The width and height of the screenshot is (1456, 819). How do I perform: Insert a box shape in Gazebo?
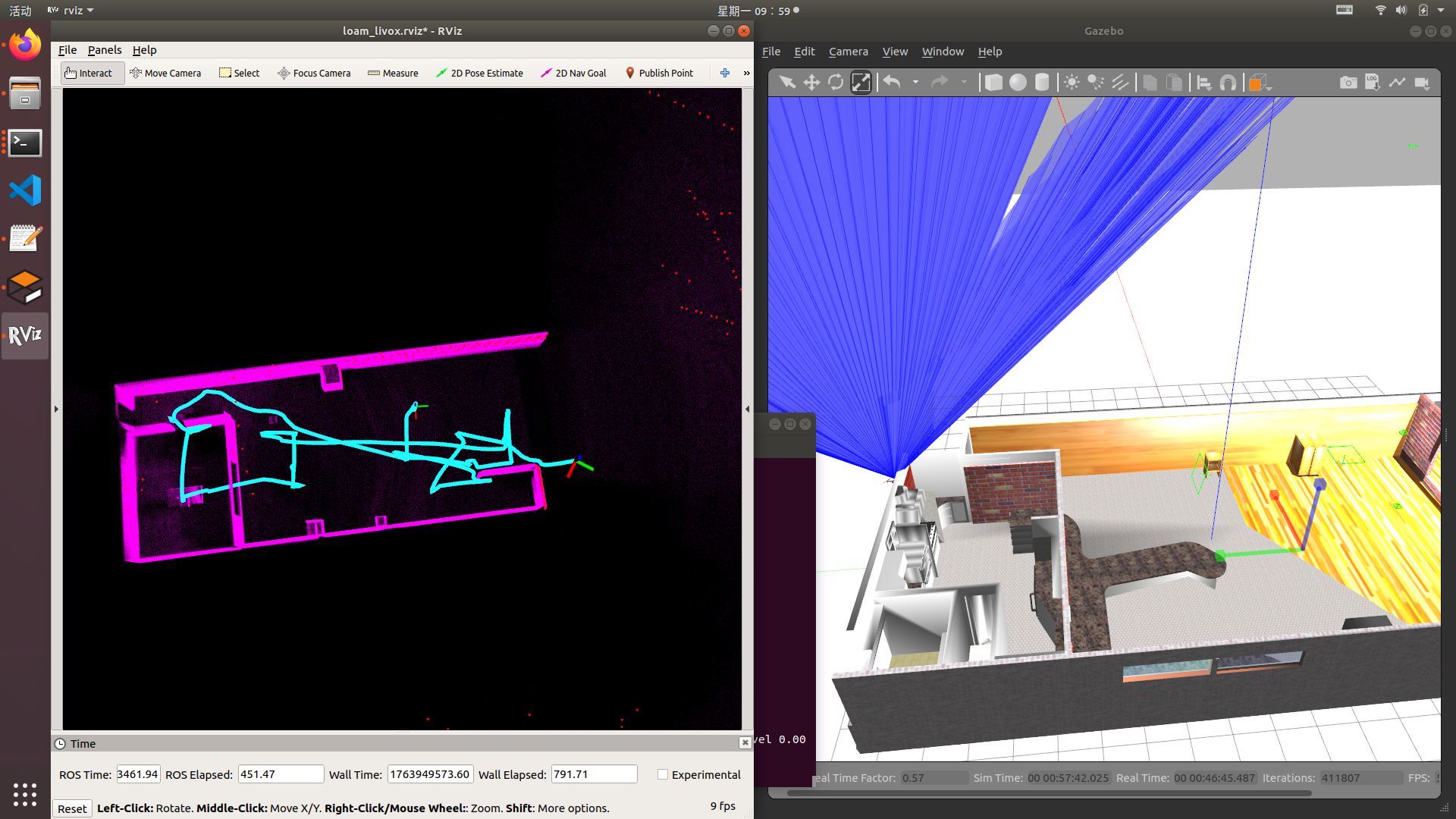[x=993, y=82]
